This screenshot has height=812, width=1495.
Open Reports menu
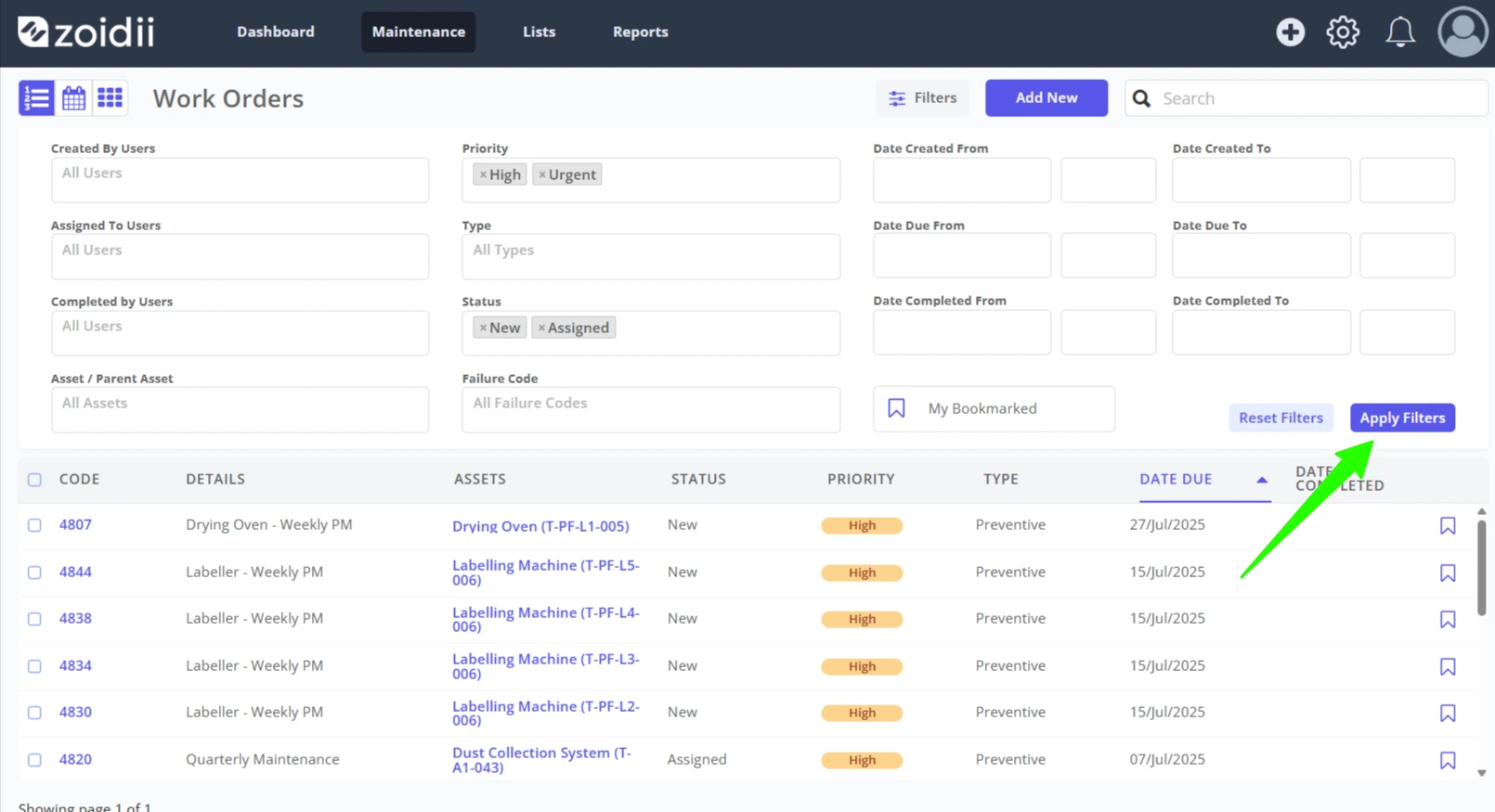click(641, 32)
